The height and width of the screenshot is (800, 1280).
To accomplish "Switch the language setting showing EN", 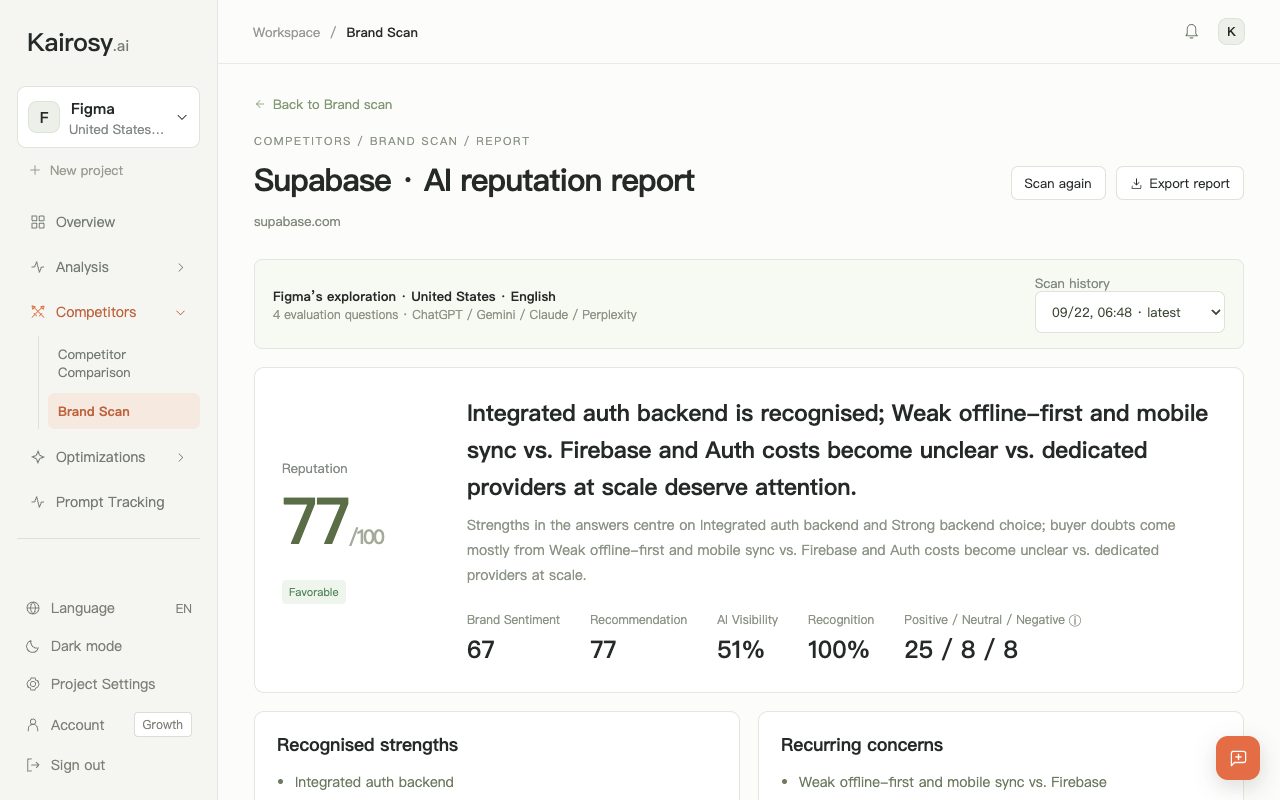I will pyautogui.click(x=184, y=608).
